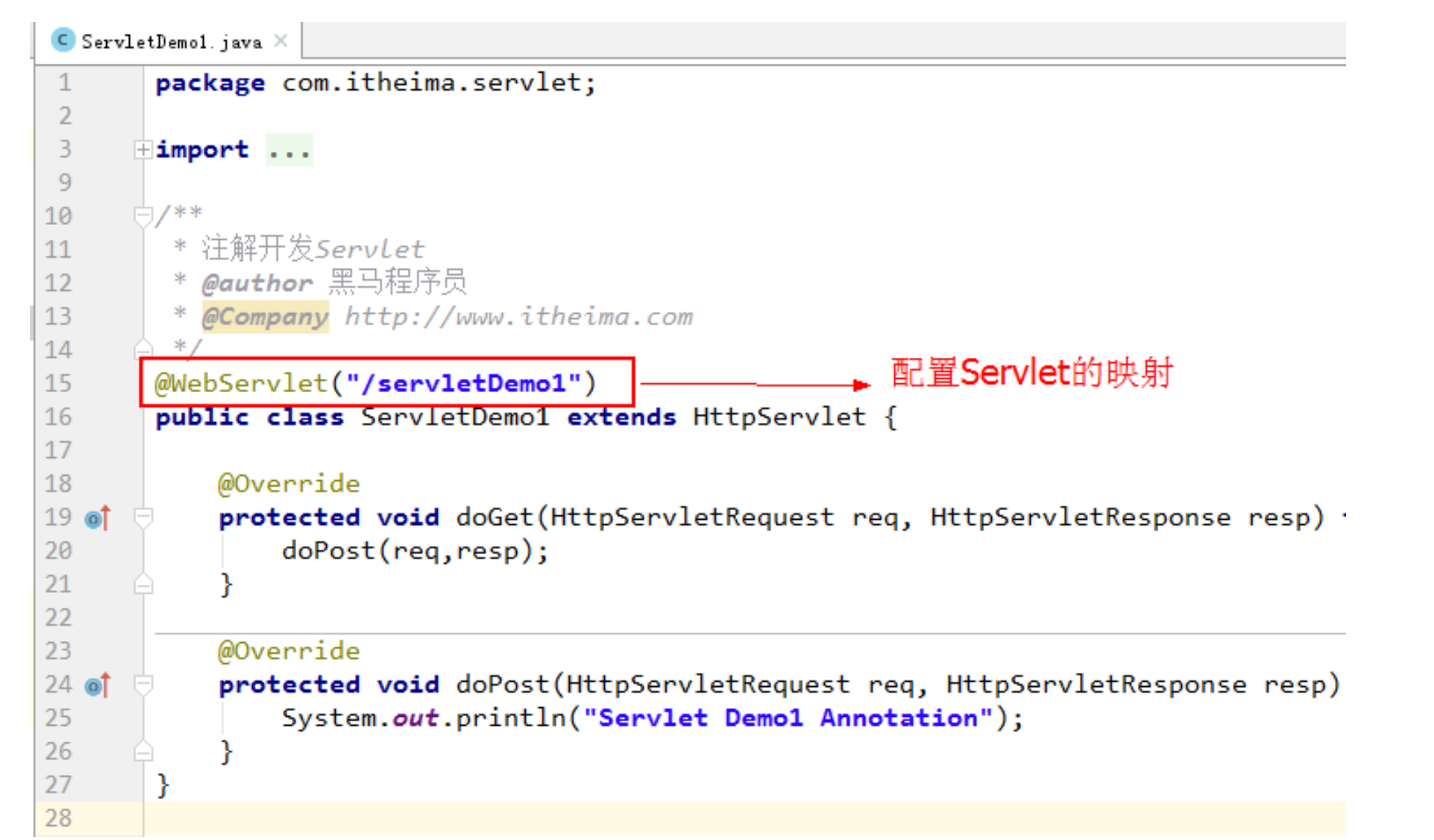Click the folded import ellipsis placeholder
This screenshot has width=1434, height=840.
289,150
